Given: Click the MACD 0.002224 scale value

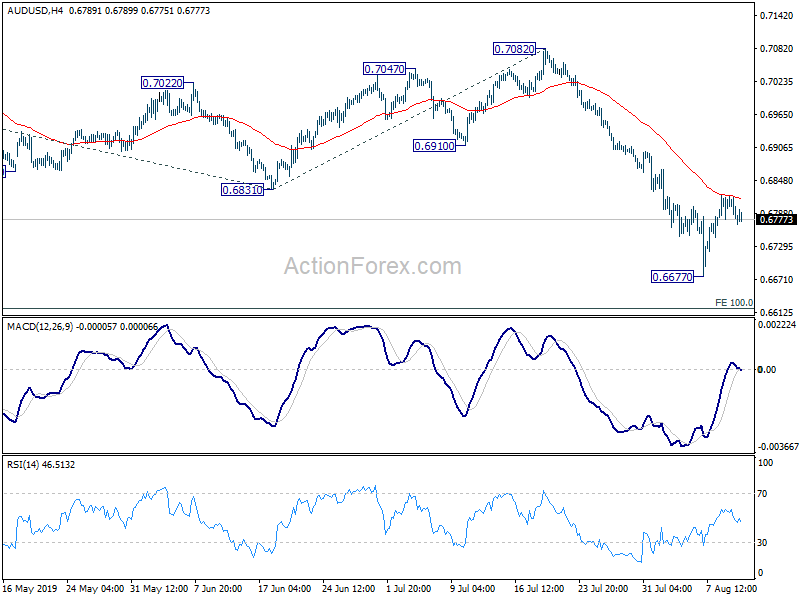Looking at the screenshot, I should coord(777,324).
